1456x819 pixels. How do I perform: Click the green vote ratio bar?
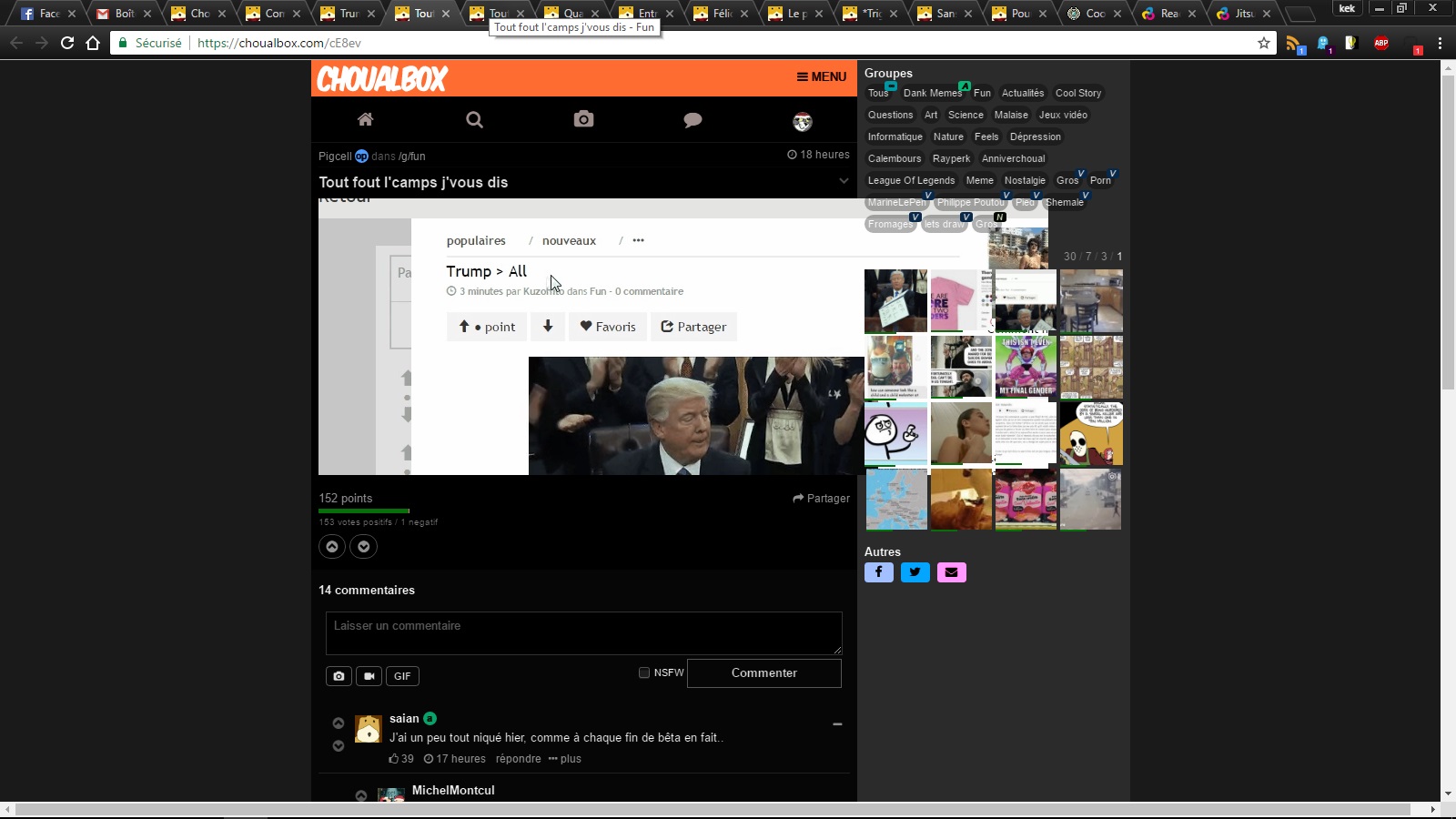(x=364, y=511)
